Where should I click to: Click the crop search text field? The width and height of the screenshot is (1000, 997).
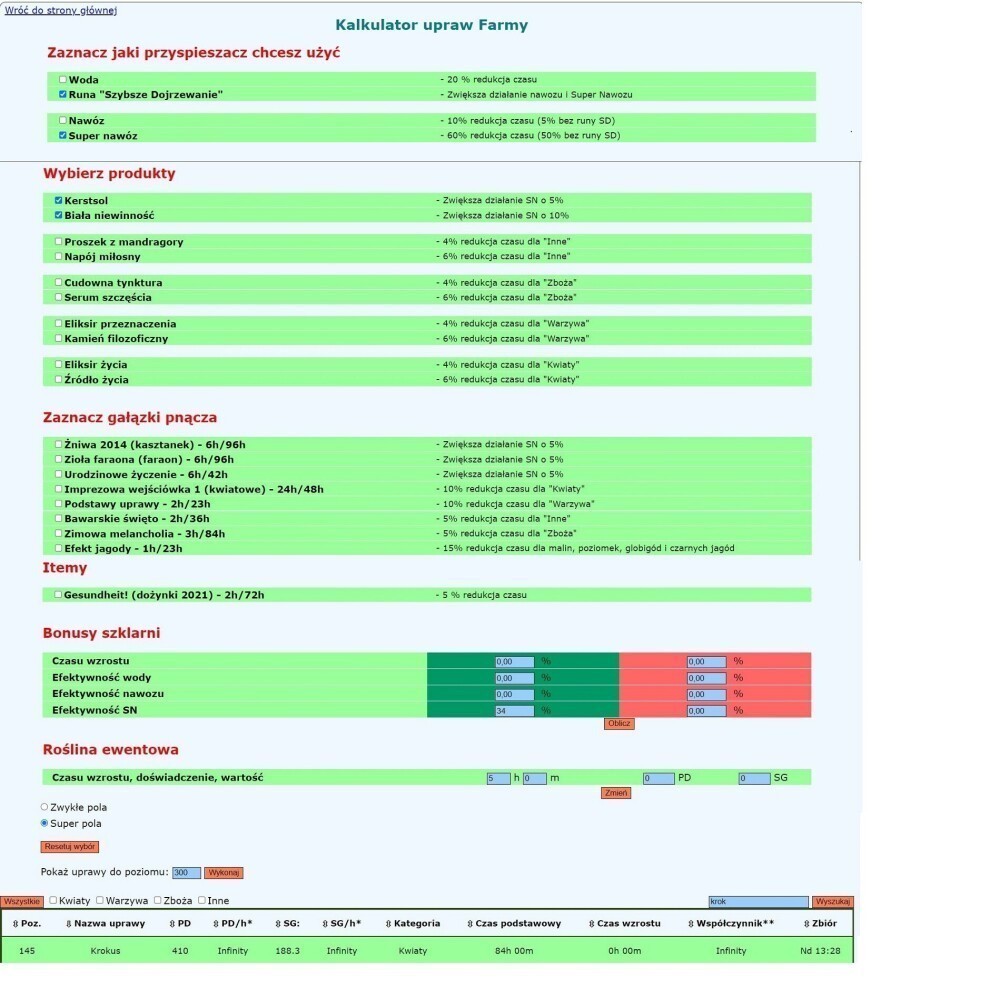[x=757, y=901]
